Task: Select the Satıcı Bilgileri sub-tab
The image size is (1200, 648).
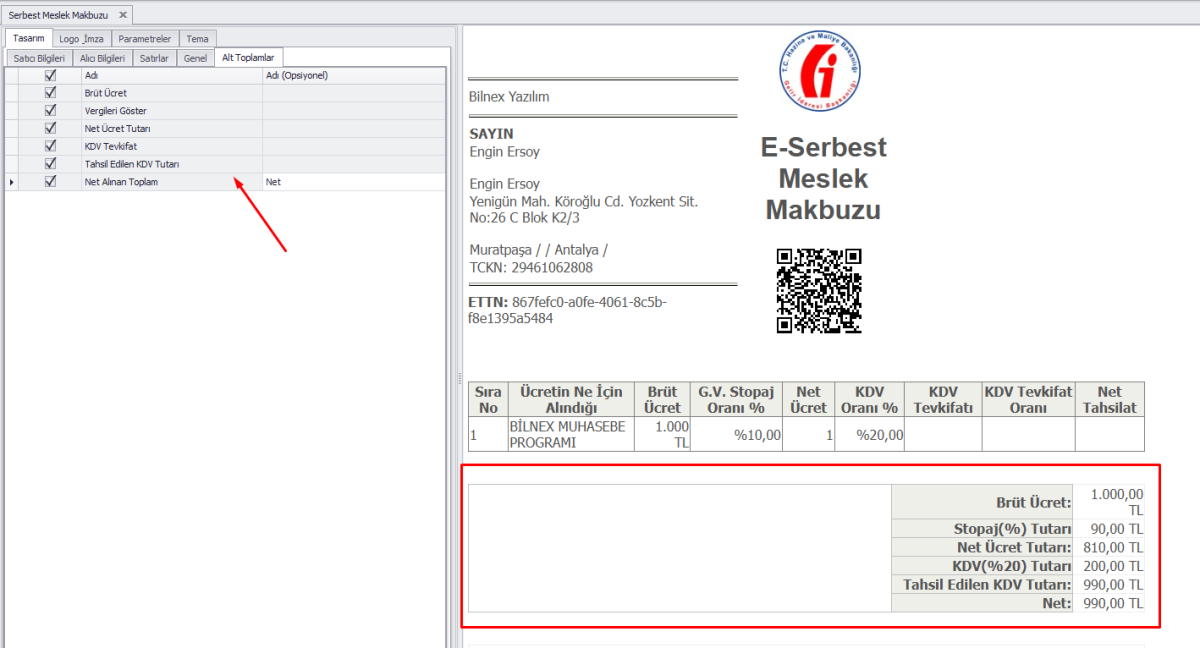Action: 38,58
